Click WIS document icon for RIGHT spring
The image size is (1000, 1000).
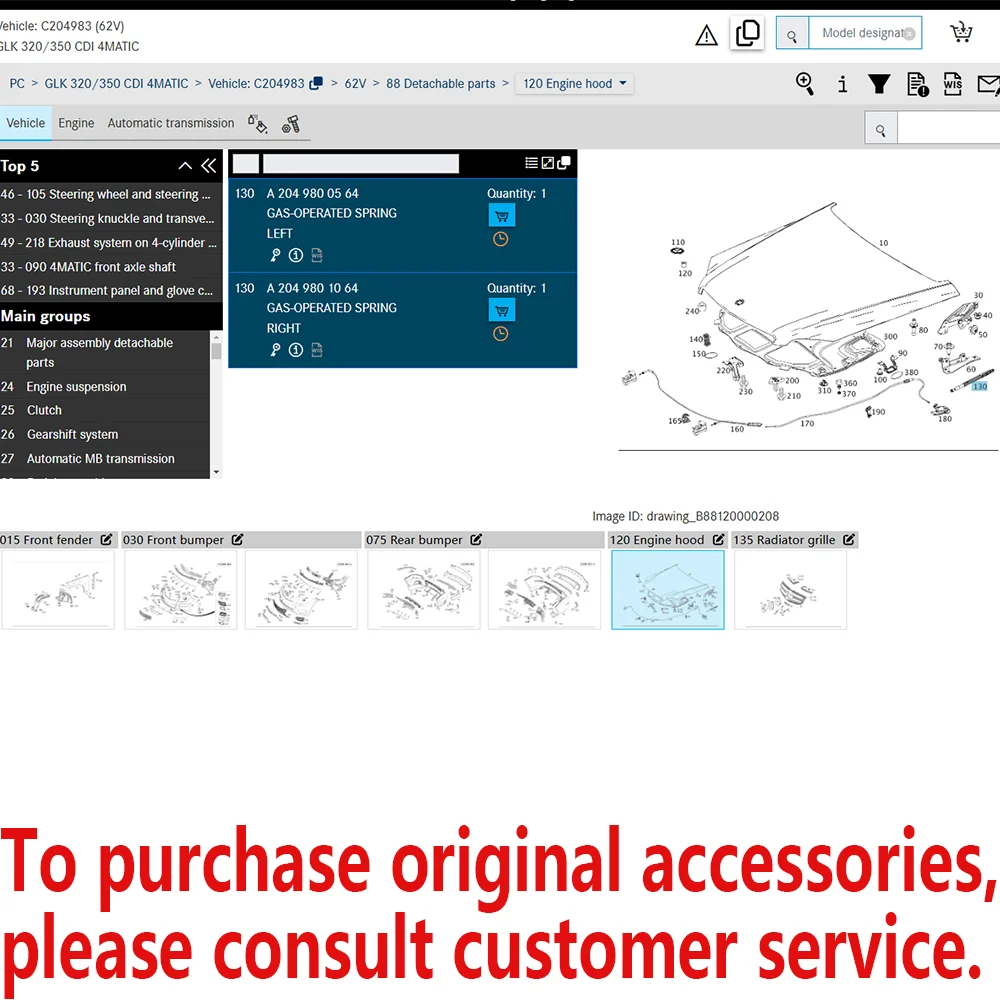[x=317, y=349]
